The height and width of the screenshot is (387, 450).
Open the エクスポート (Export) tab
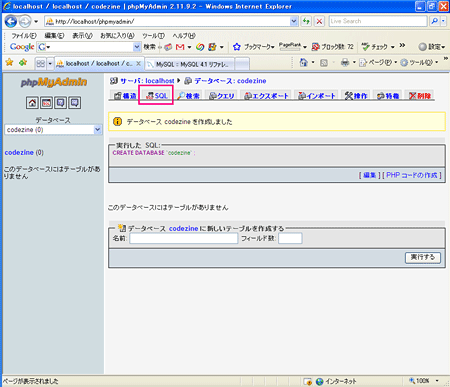tap(266, 96)
